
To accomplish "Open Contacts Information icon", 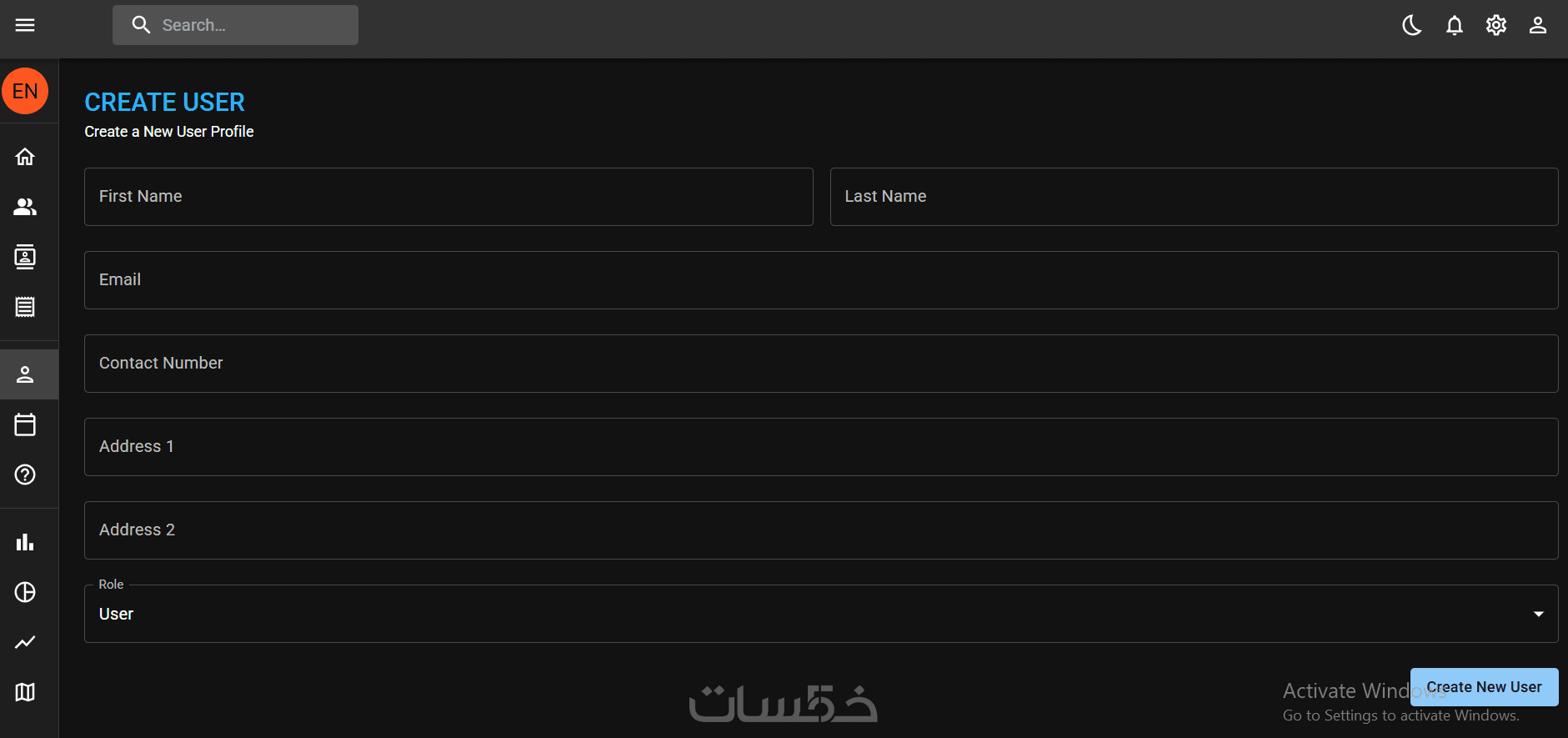I will 25,257.
